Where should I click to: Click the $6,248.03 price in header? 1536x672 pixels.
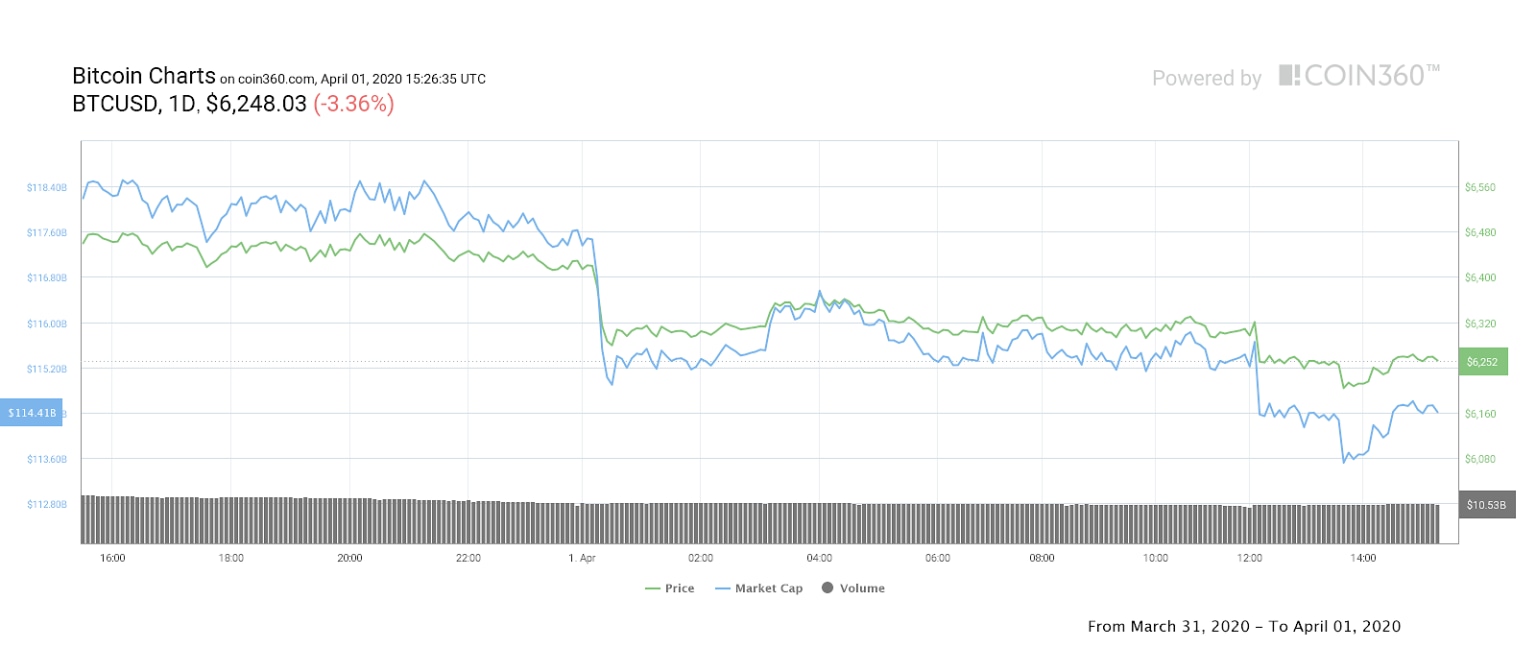[256, 103]
